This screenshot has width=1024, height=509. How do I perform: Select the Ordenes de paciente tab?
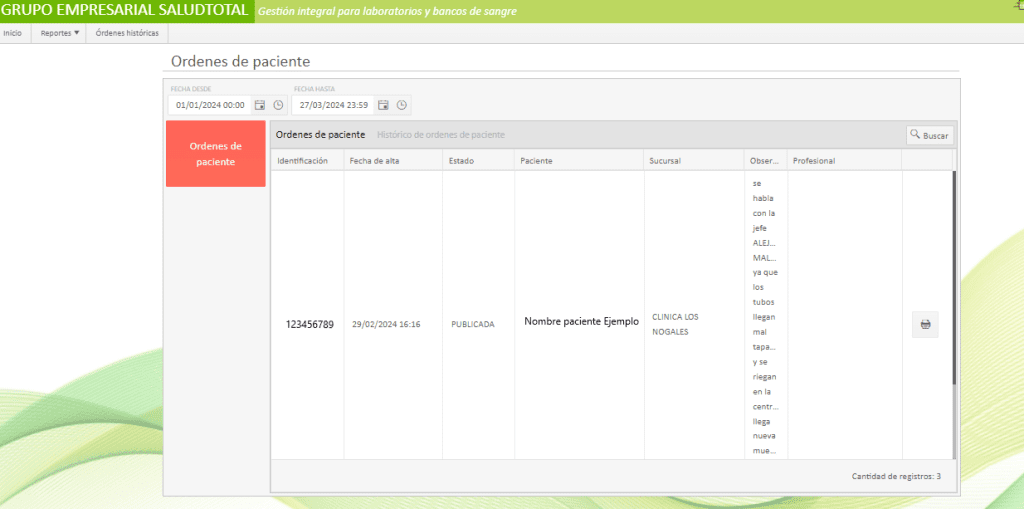tap(320, 135)
